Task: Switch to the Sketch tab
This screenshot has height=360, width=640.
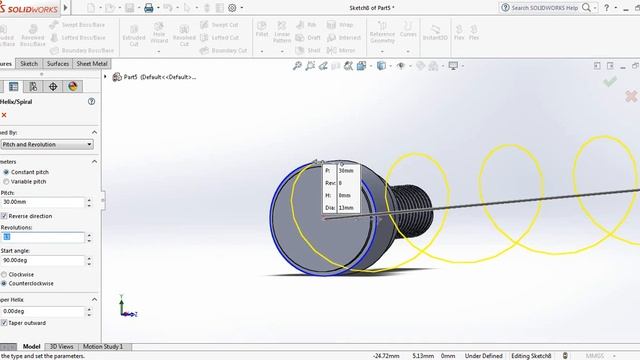Action: click(29, 64)
